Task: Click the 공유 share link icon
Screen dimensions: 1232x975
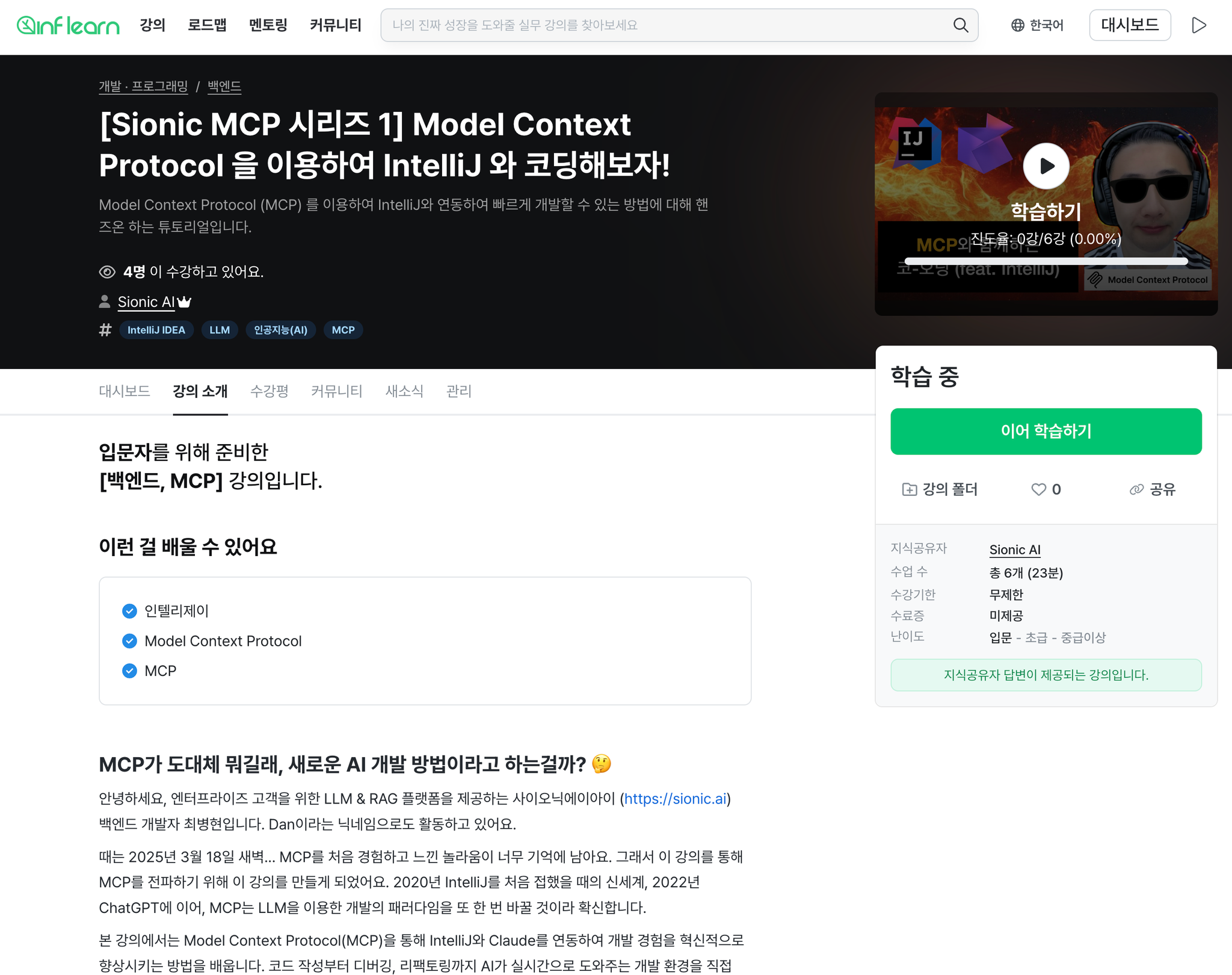Action: tap(1136, 489)
